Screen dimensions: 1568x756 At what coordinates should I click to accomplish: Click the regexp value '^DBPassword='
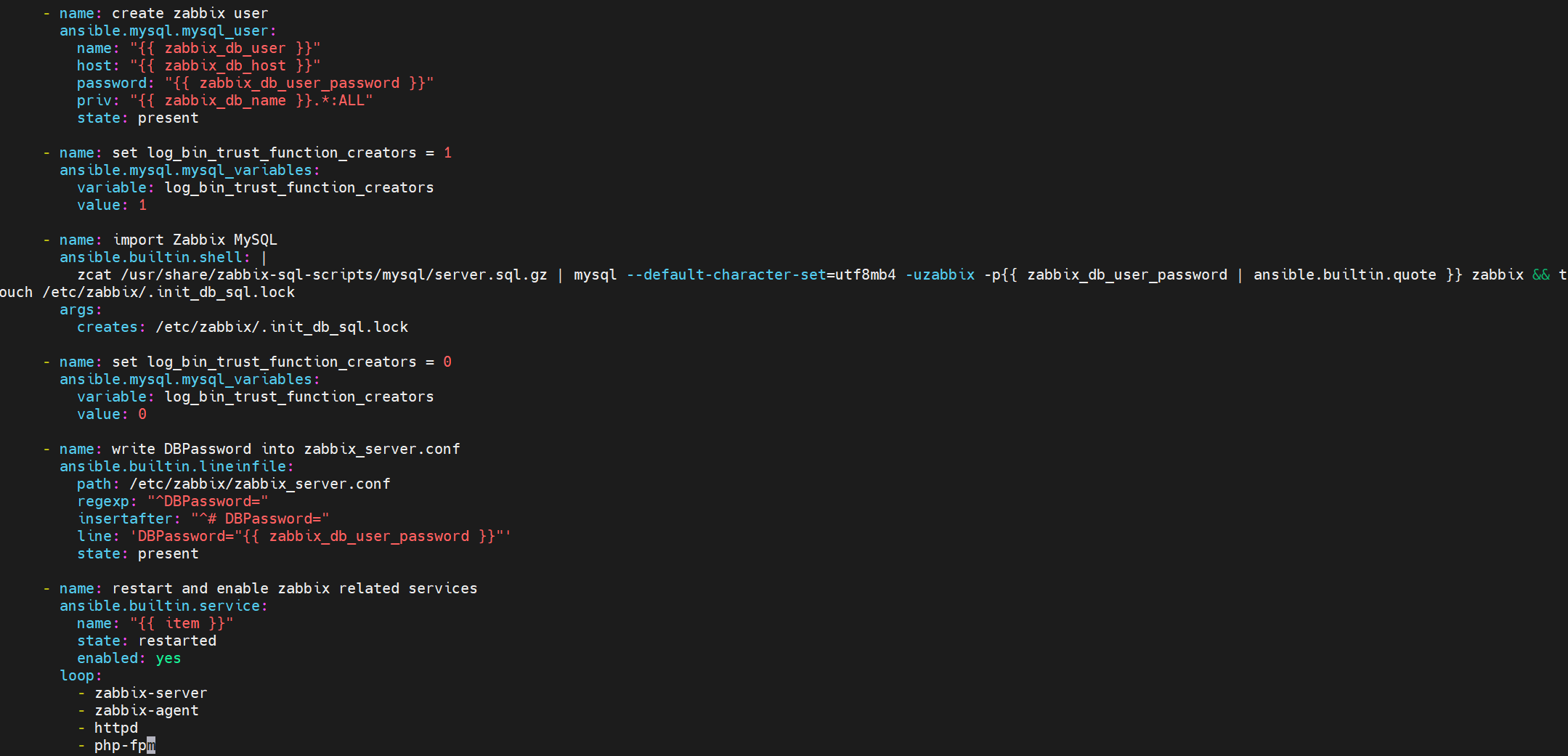(x=208, y=501)
